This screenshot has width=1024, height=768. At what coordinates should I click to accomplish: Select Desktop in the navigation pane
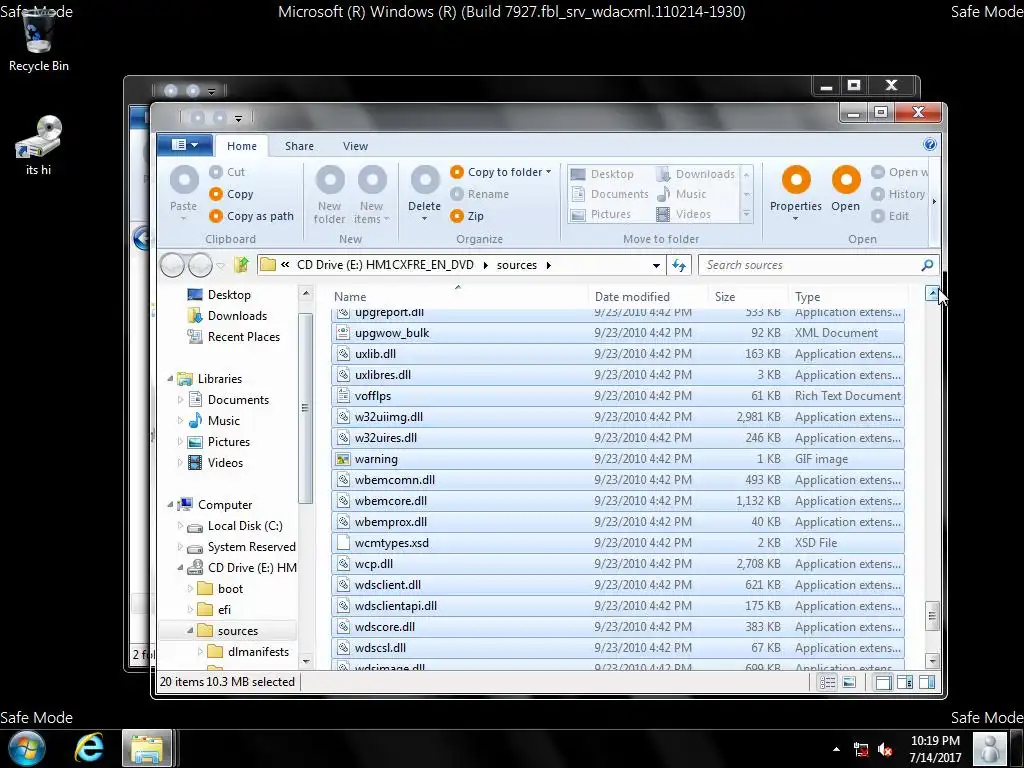pos(219,295)
